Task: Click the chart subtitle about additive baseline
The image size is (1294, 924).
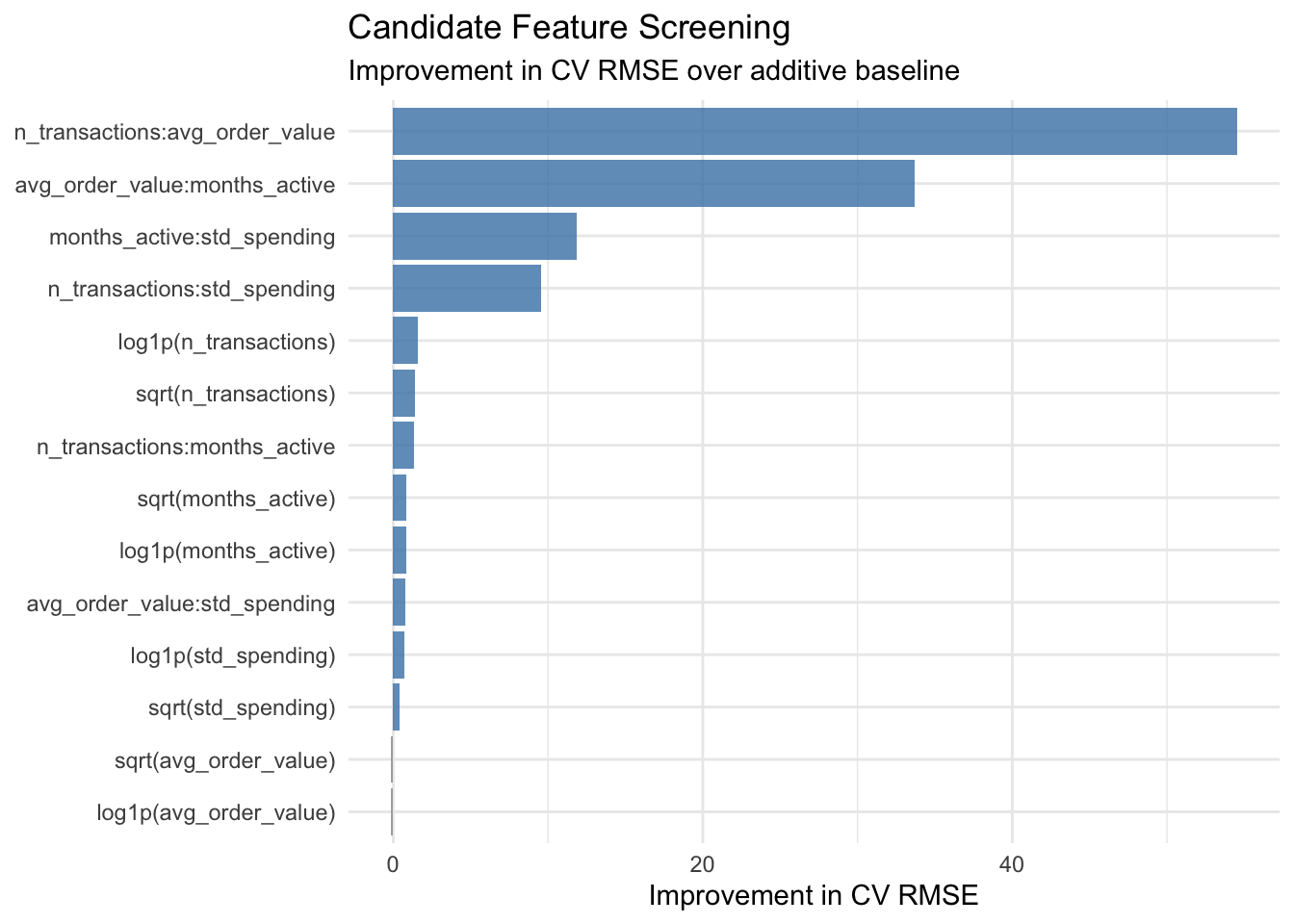Action: [x=653, y=71]
